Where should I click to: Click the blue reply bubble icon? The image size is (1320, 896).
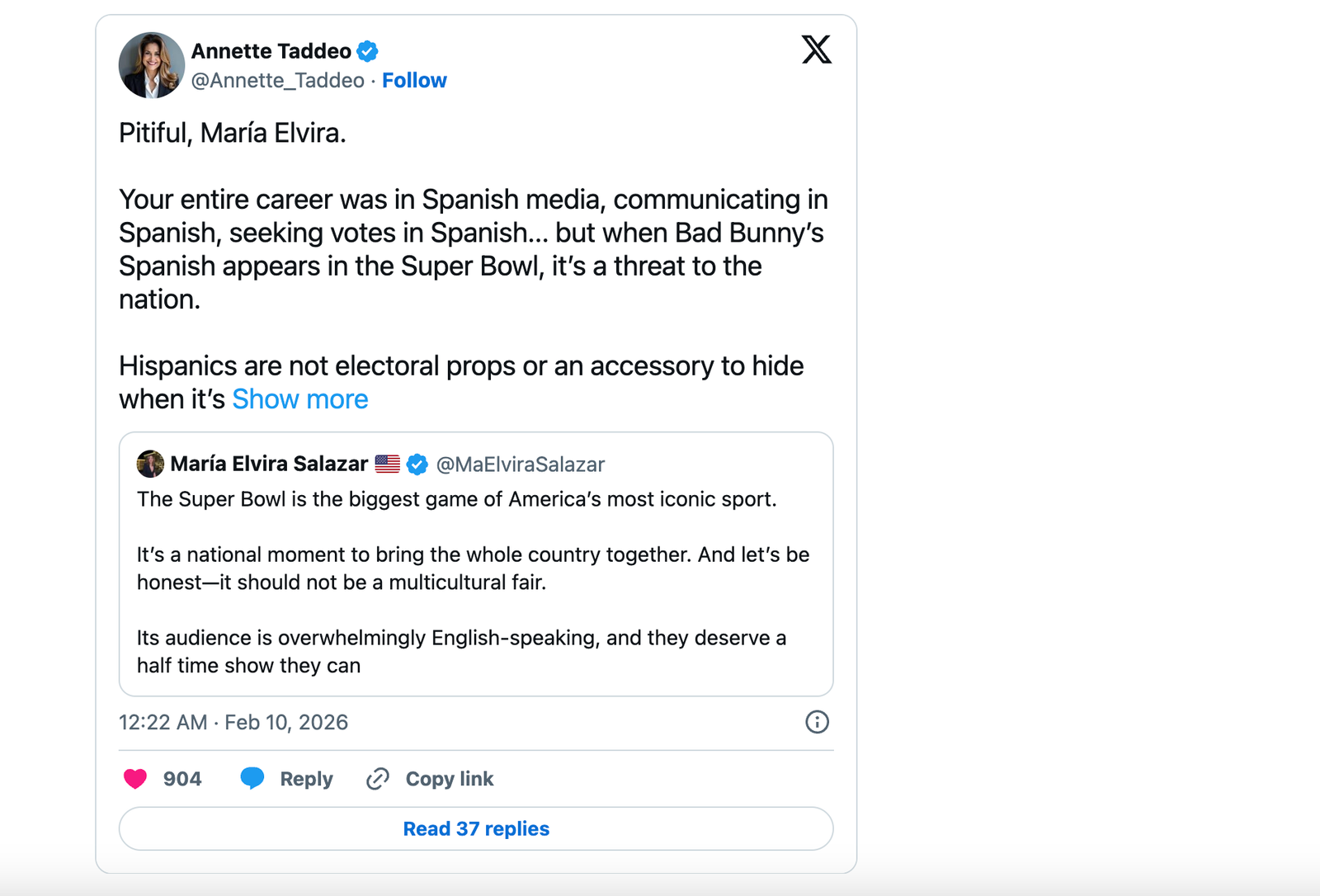click(252, 778)
